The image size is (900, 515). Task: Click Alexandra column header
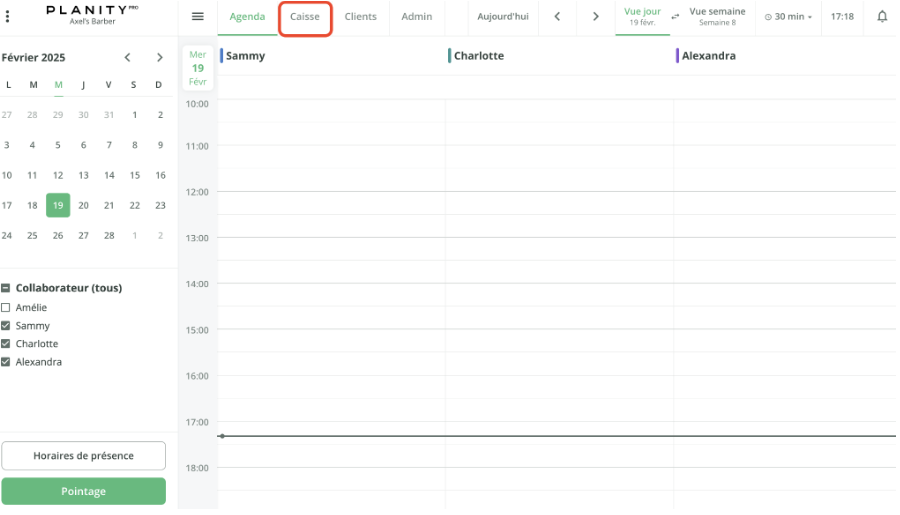click(708, 56)
